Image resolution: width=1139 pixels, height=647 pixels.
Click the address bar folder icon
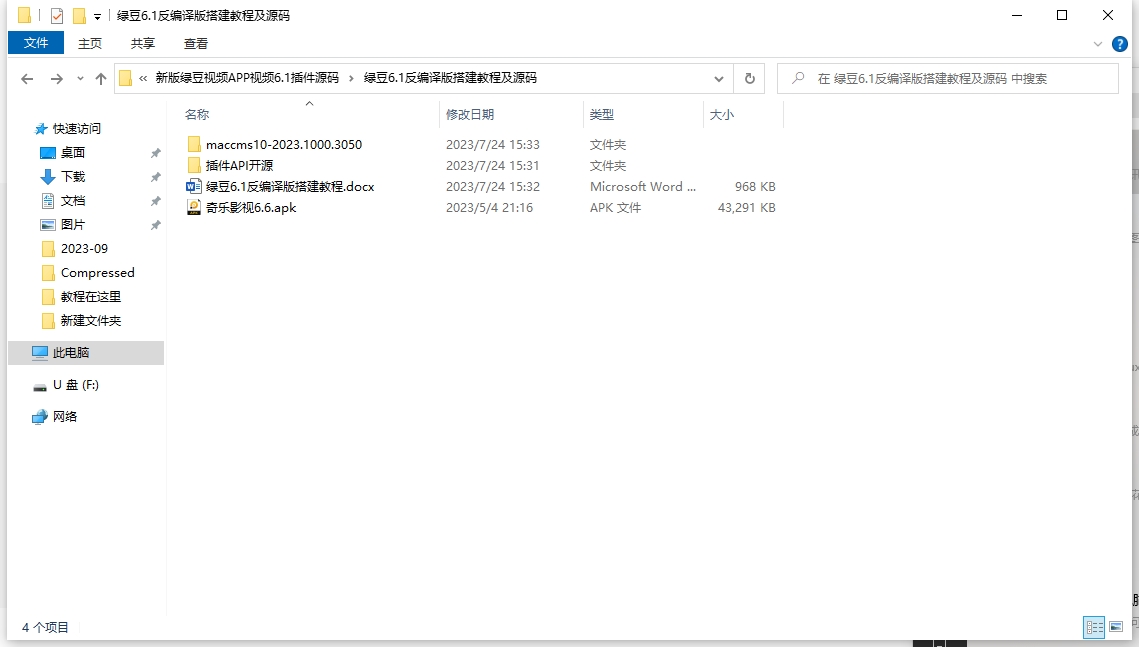pos(126,78)
